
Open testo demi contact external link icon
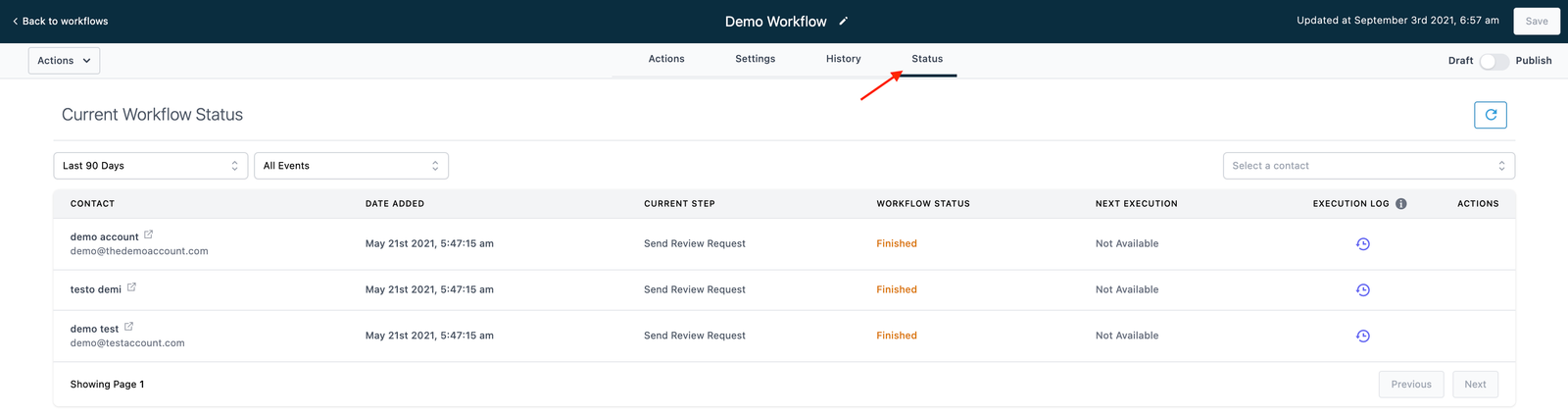[131, 287]
